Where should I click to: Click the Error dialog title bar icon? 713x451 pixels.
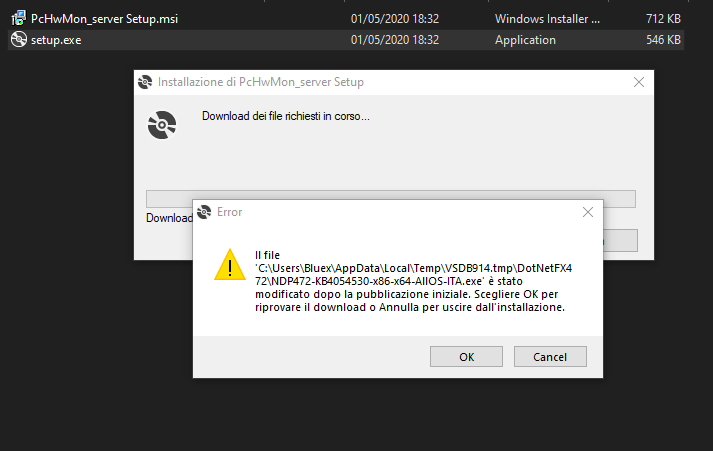coord(205,212)
